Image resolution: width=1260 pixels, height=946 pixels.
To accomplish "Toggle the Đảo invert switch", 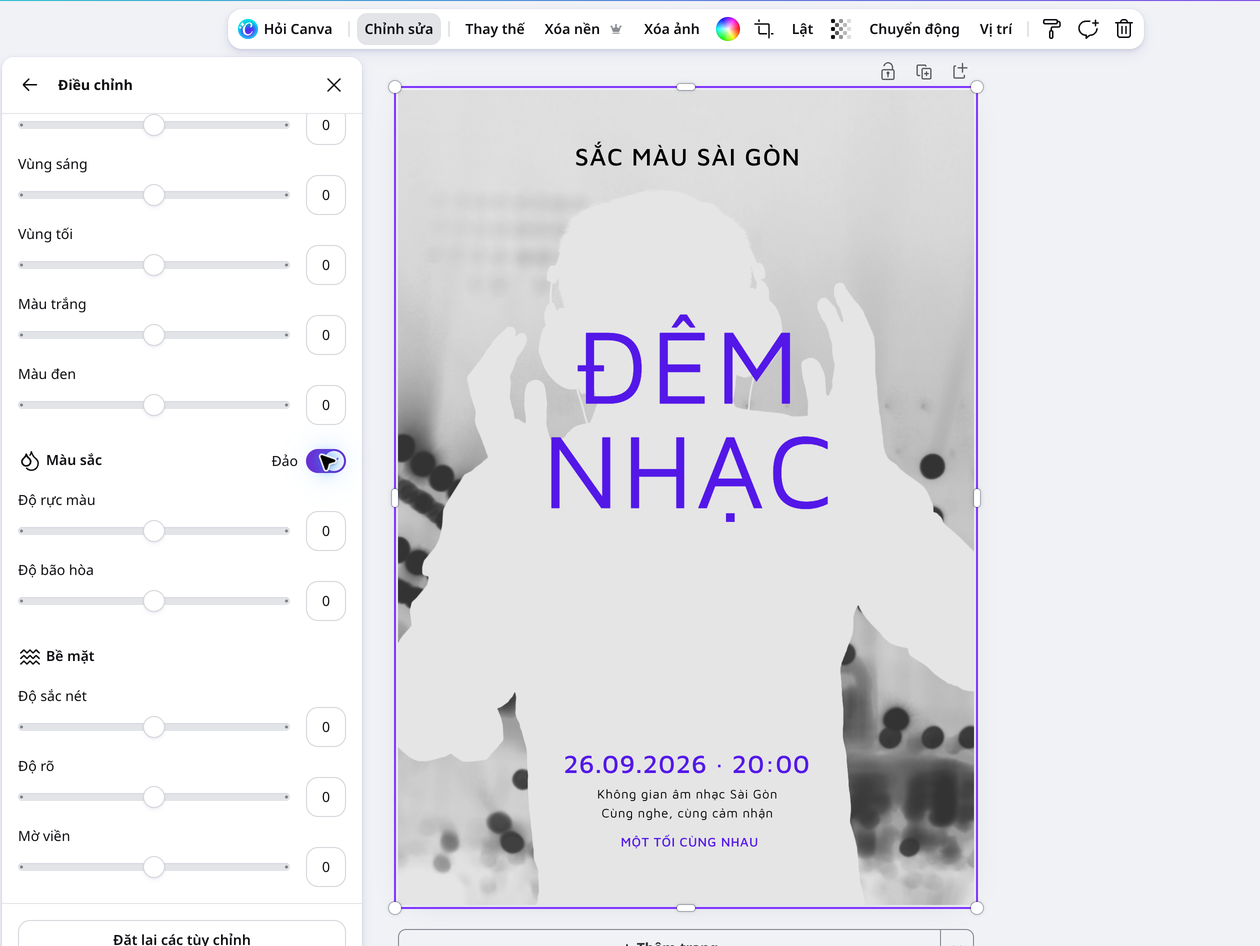I will point(326,461).
